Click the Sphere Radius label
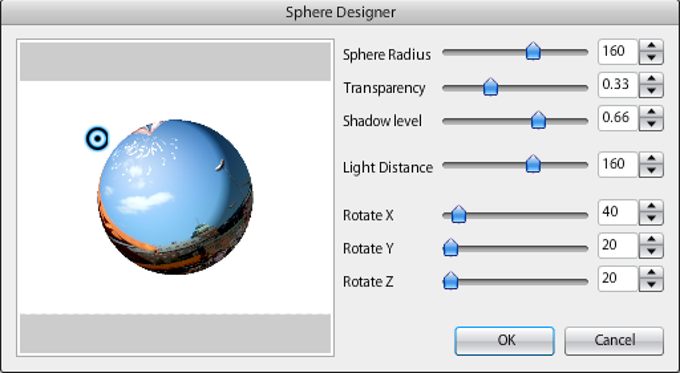The image size is (680, 373). 387,55
